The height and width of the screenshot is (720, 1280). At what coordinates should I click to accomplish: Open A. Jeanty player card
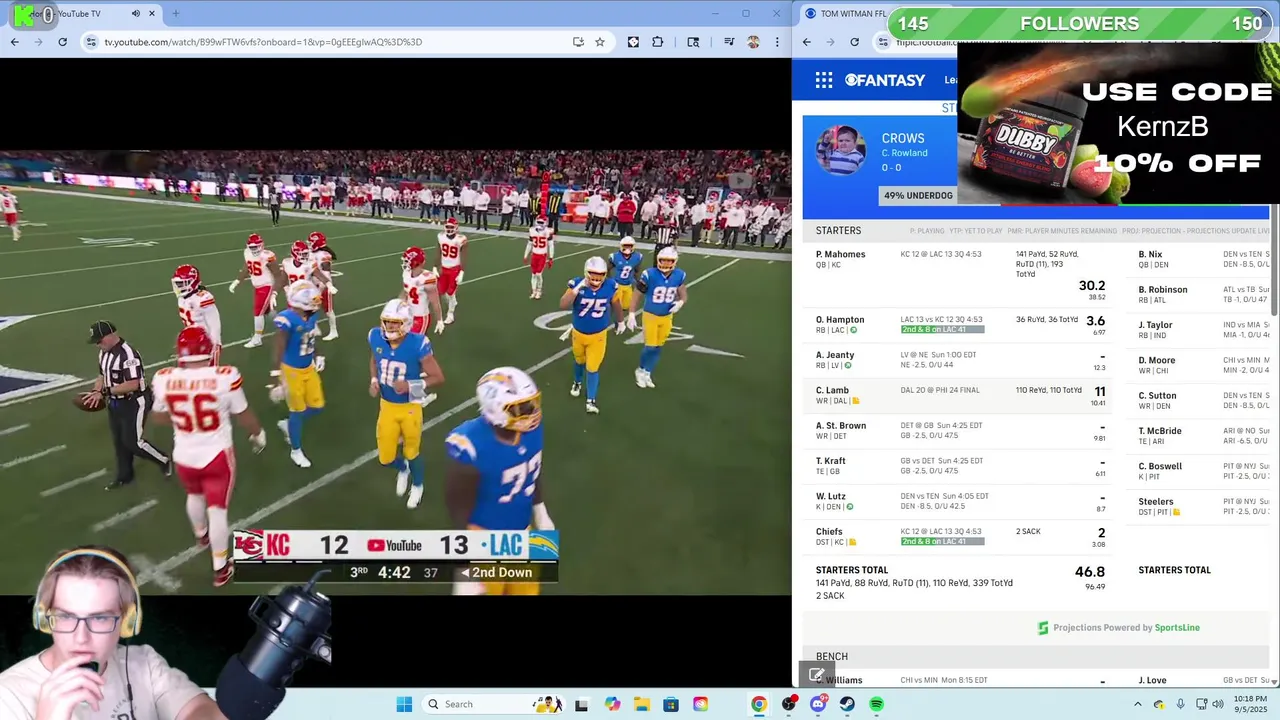[835, 355]
